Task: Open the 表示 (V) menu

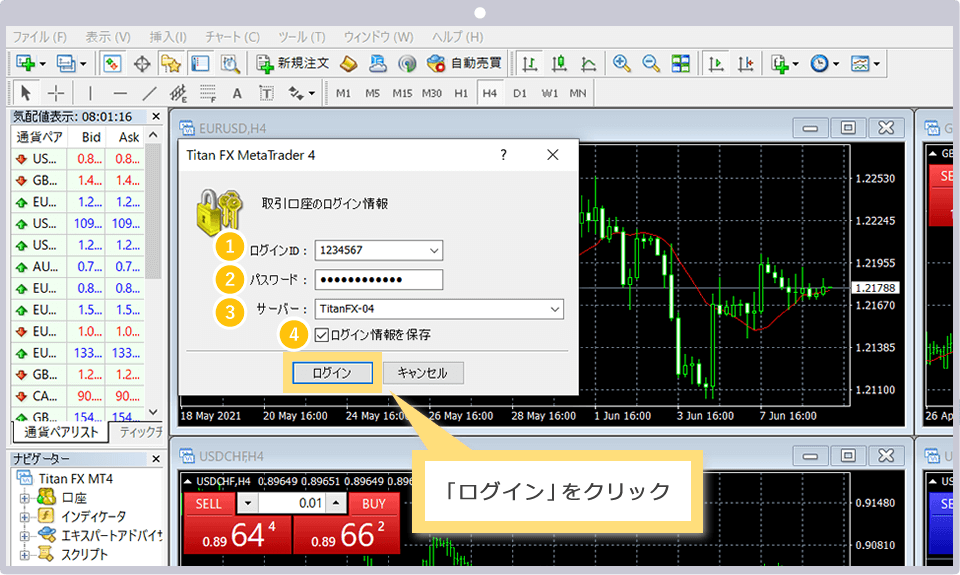Action: point(108,37)
